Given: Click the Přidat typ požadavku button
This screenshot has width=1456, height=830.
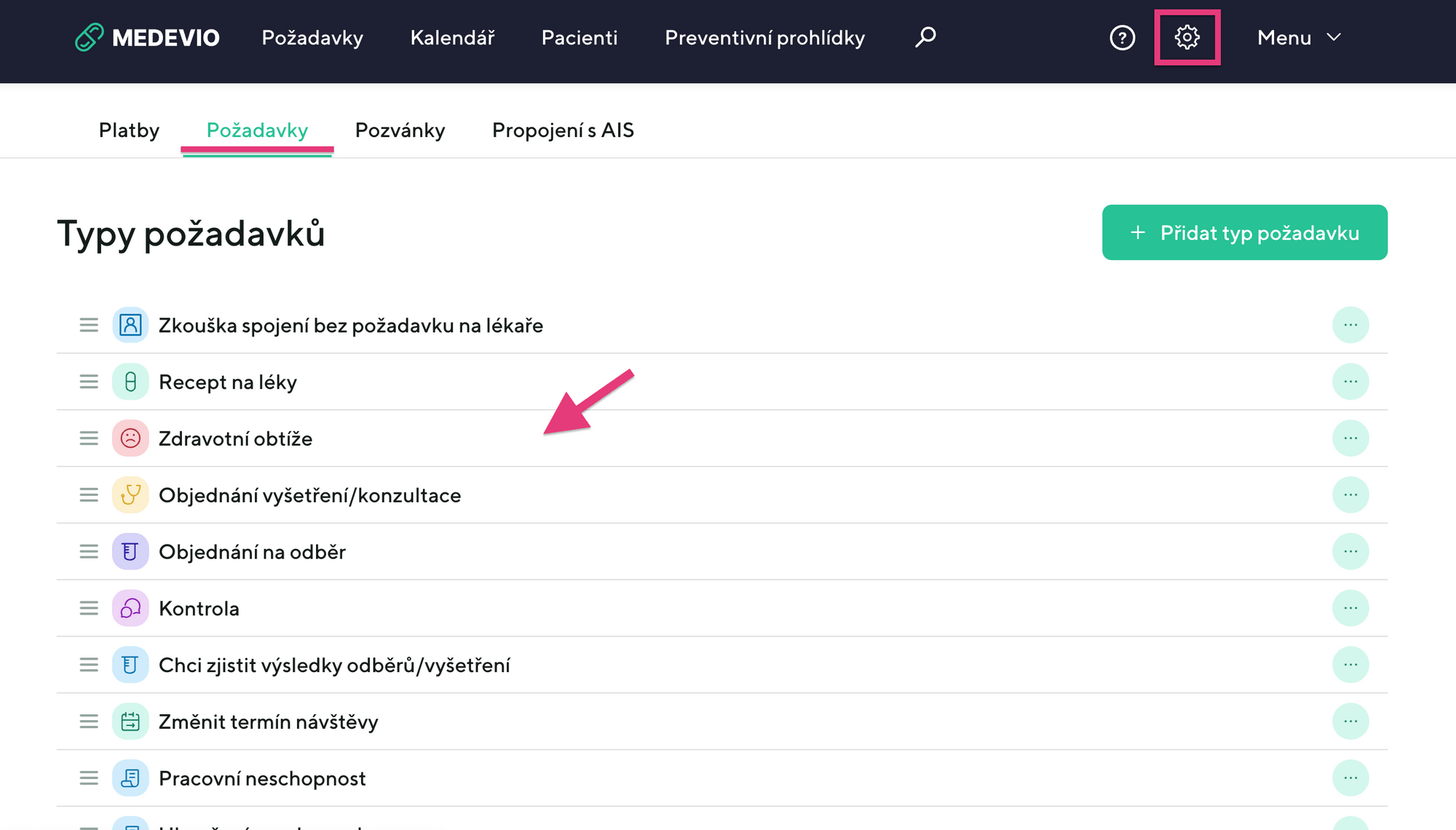Looking at the screenshot, I should 1244,232.
